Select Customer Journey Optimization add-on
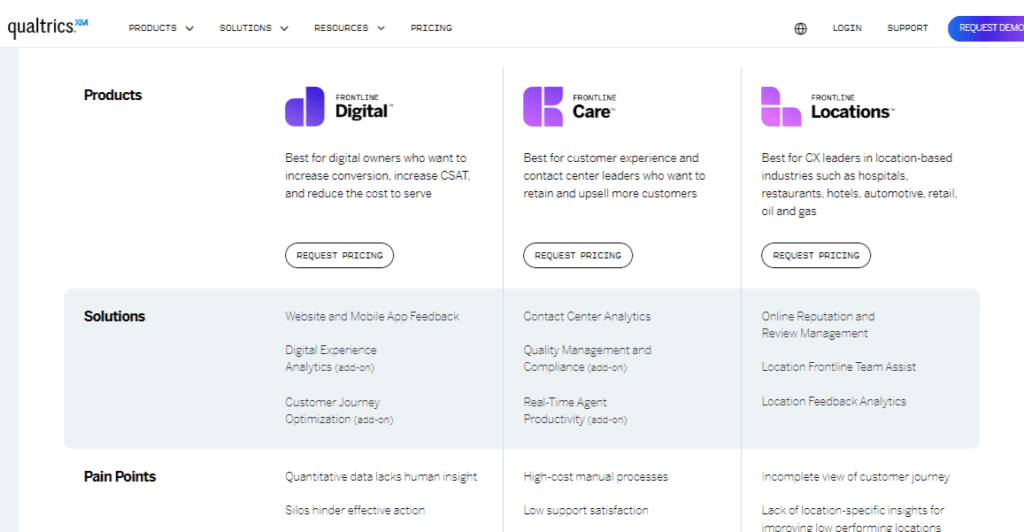The width and height of the screenshot is (1024, 532). click(339, 411)
